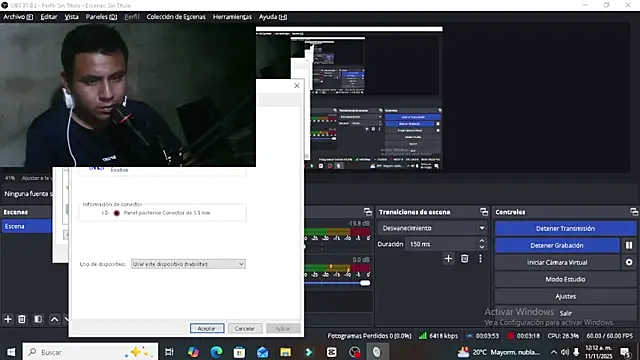
Task: Click 'Fotogramas Perdidos 0 (0.0%)' status text
Action: 369,336
